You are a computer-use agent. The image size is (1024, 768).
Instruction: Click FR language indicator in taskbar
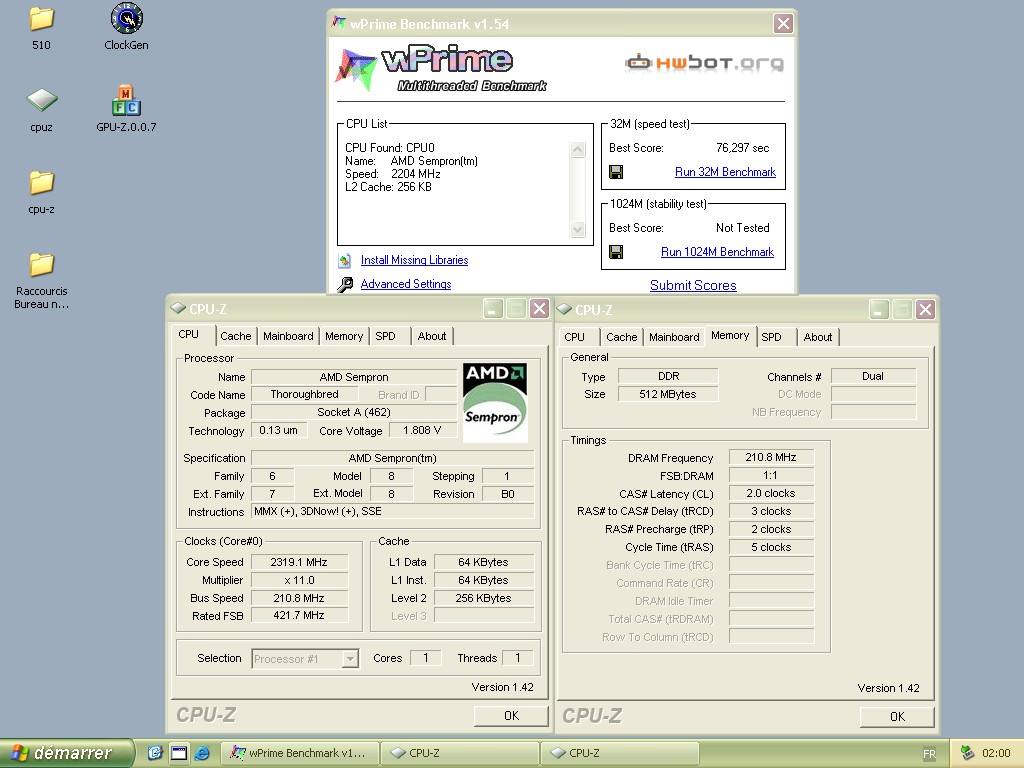(929, 754)
